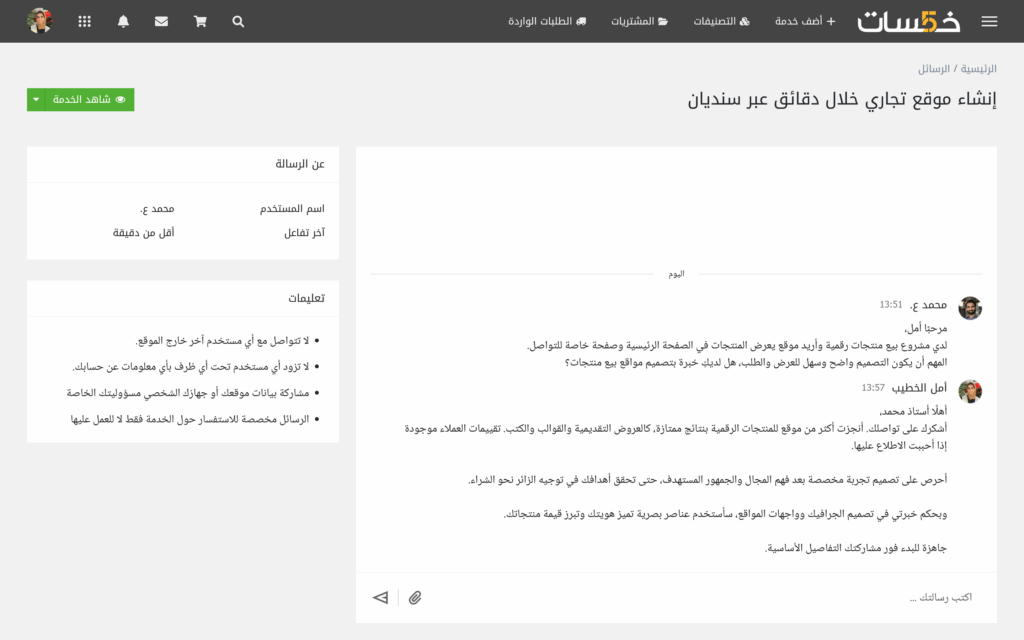Open the shopping cart icon

coord(199,20)
